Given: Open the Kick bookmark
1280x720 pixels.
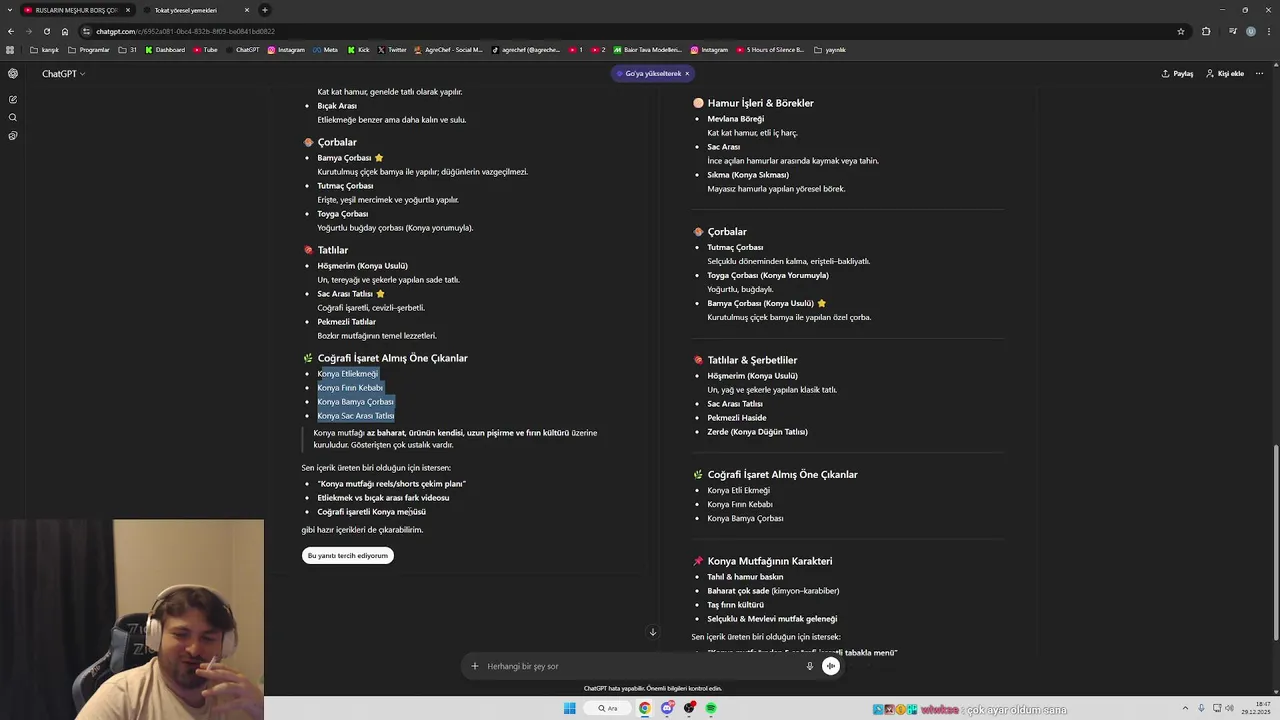Looking at the screenshot, I should click(357, 50).
